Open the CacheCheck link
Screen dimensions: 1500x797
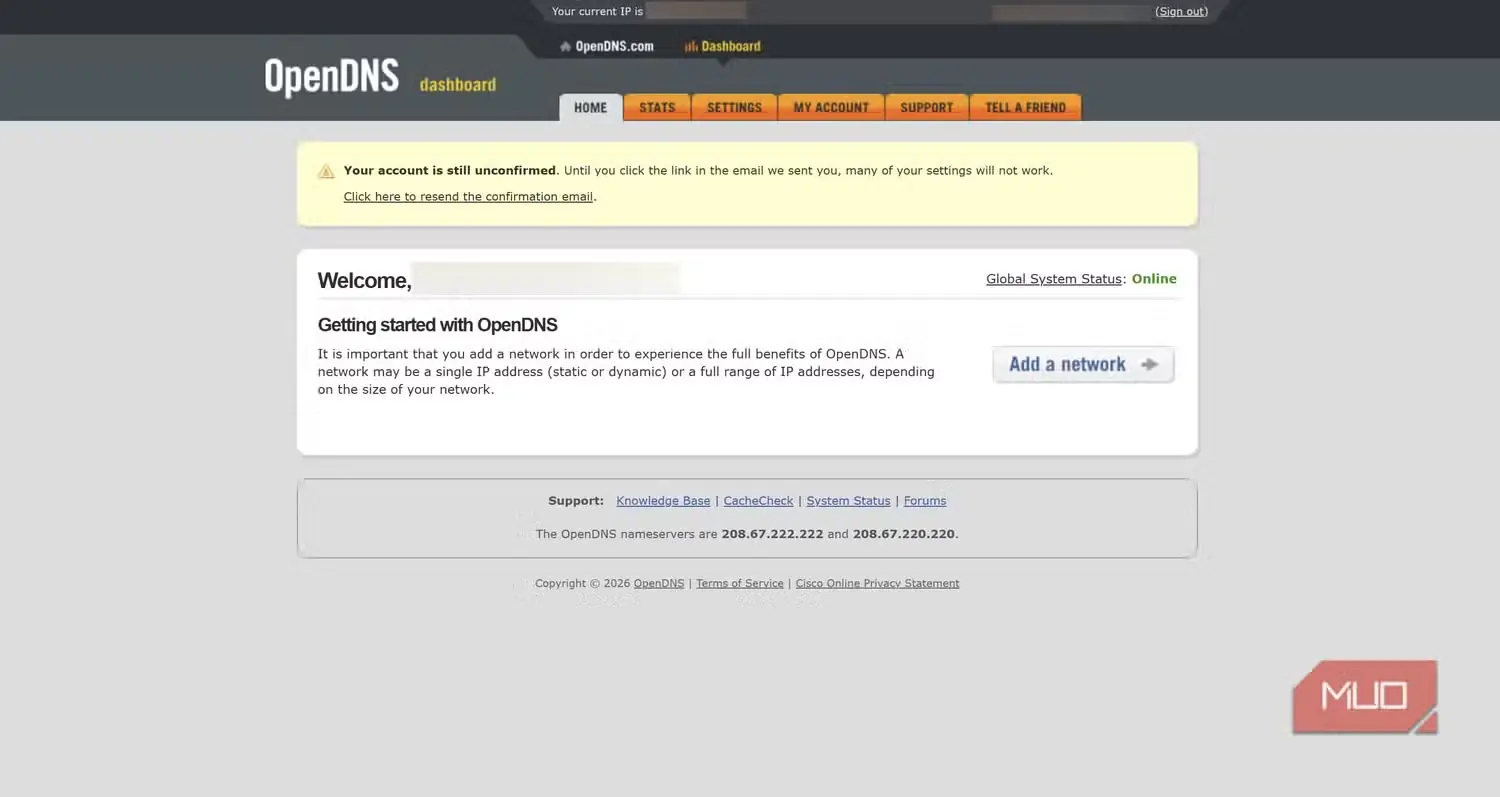tap(758, 501)
